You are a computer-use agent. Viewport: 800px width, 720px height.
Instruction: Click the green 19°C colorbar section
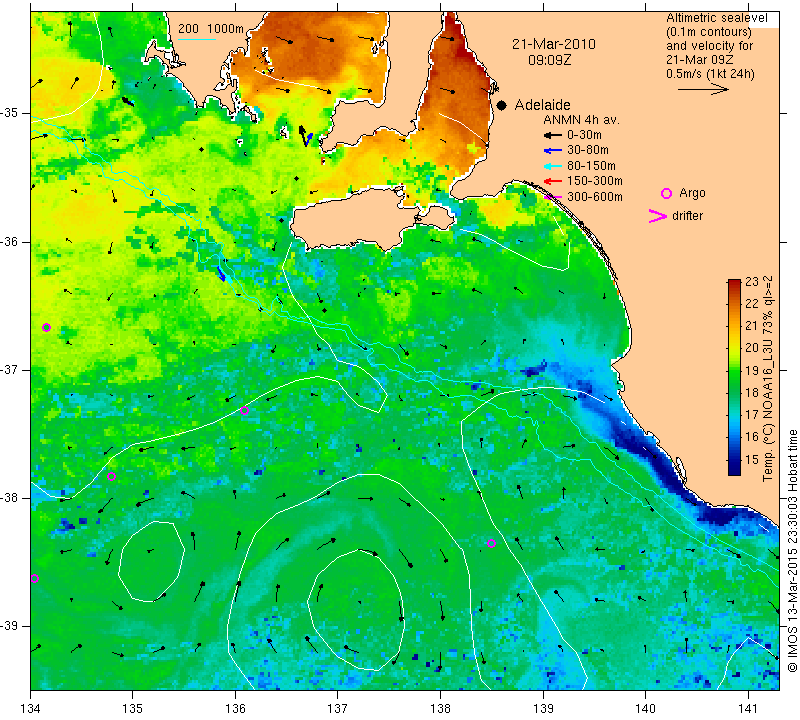pos(734,371)
